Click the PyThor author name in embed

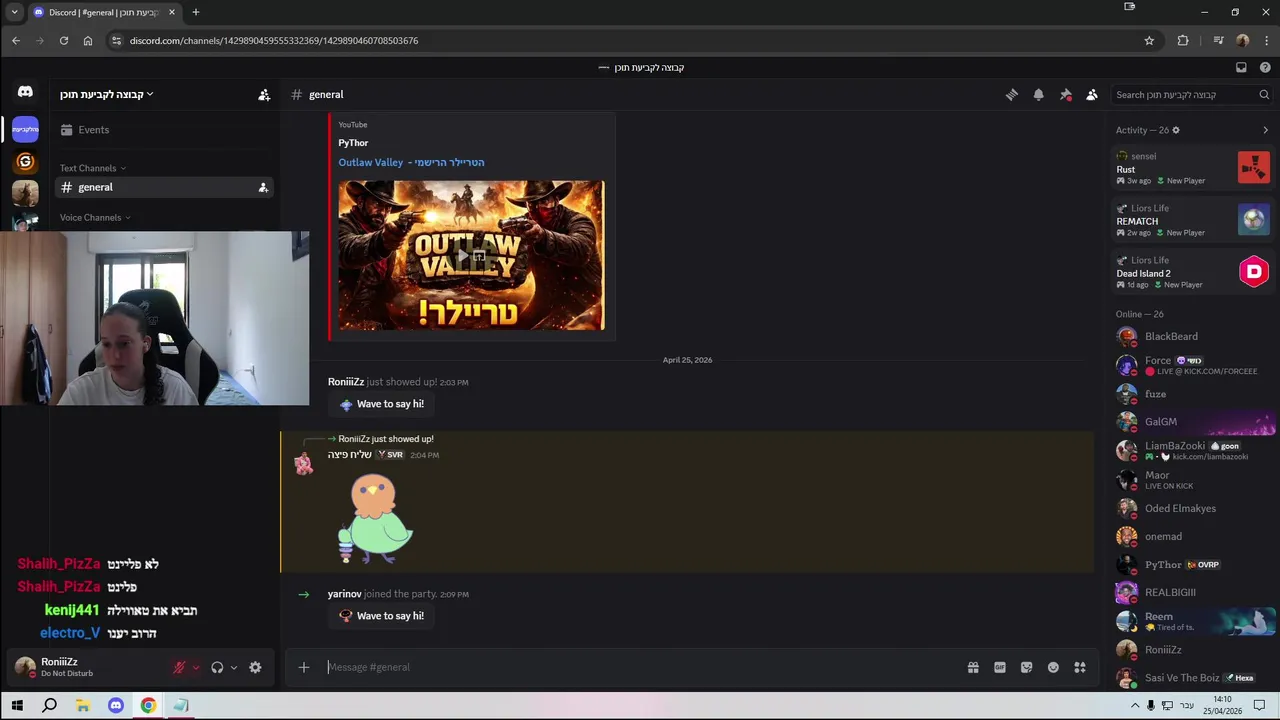pyautogui.click(x=353, y=143)
